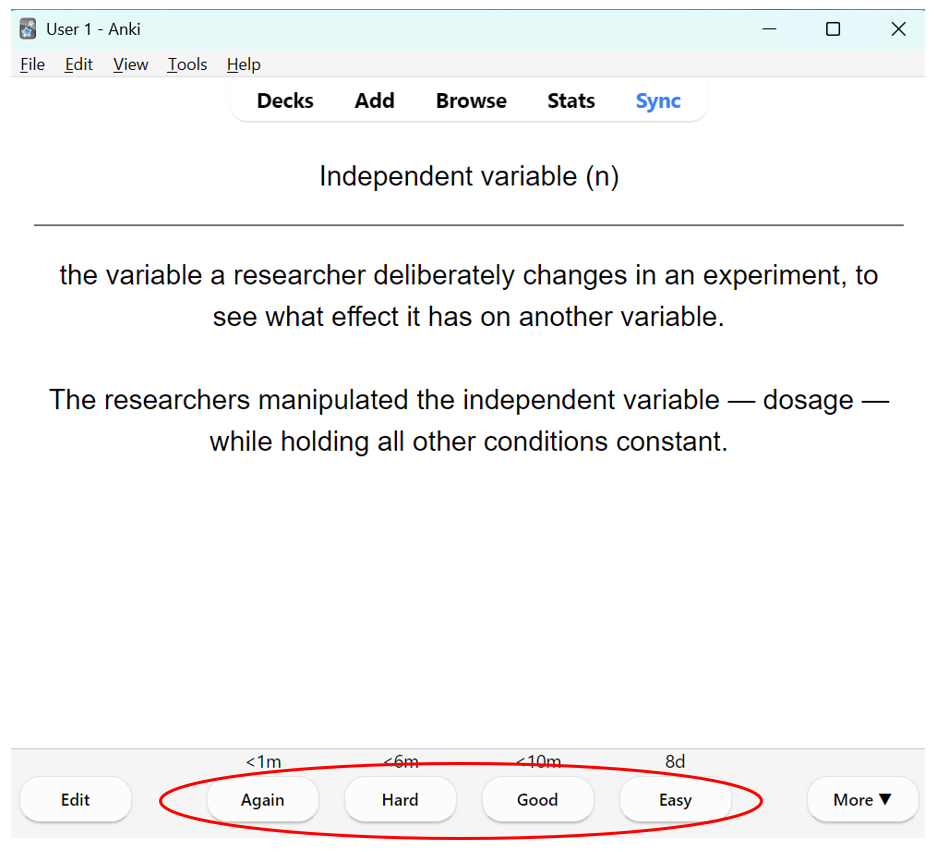Open the Tools menu
This screenshot has width=937, height=852.
click(x=187, y=65)
